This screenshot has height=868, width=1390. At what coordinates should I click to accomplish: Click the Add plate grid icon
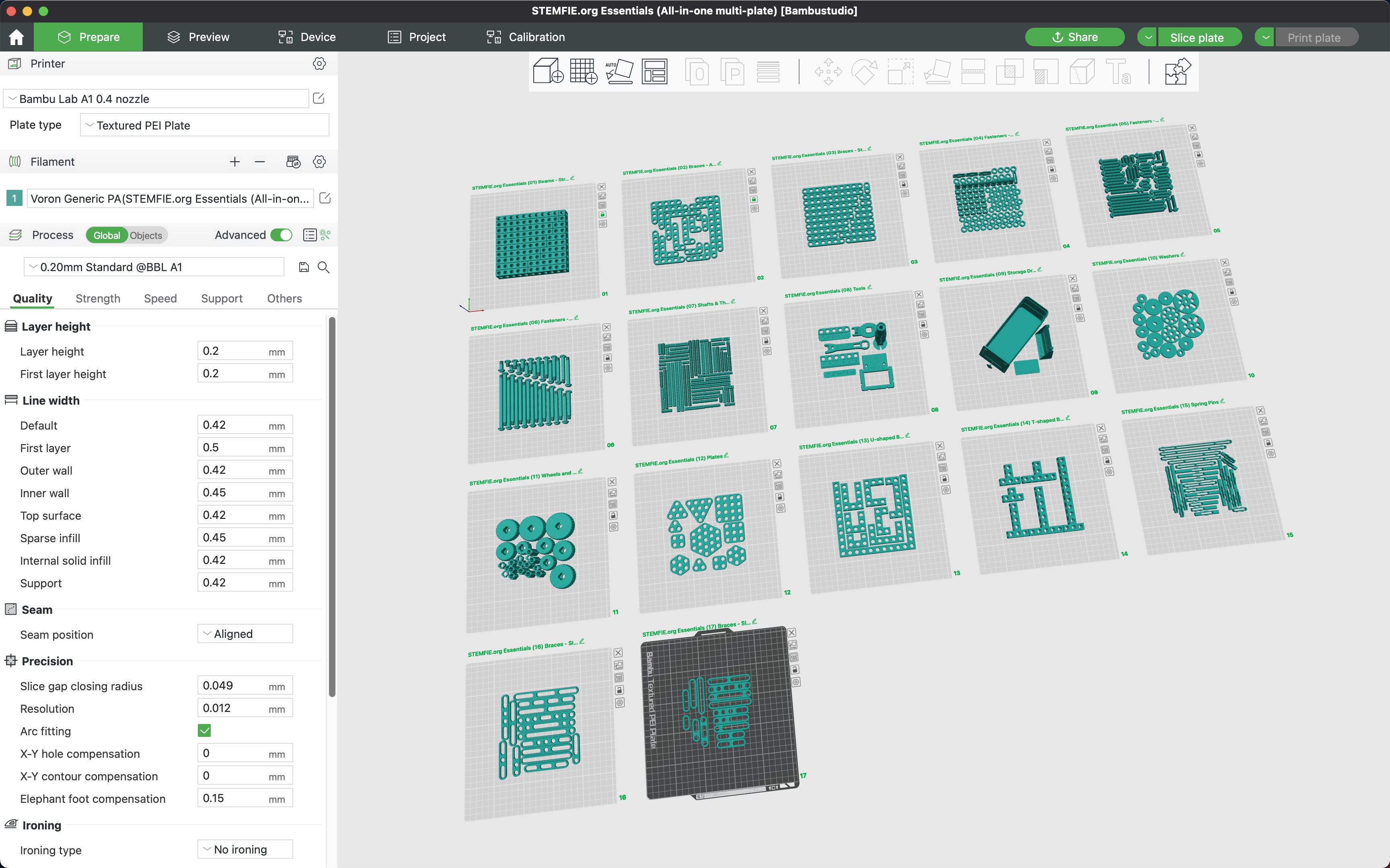pos(583,72)
